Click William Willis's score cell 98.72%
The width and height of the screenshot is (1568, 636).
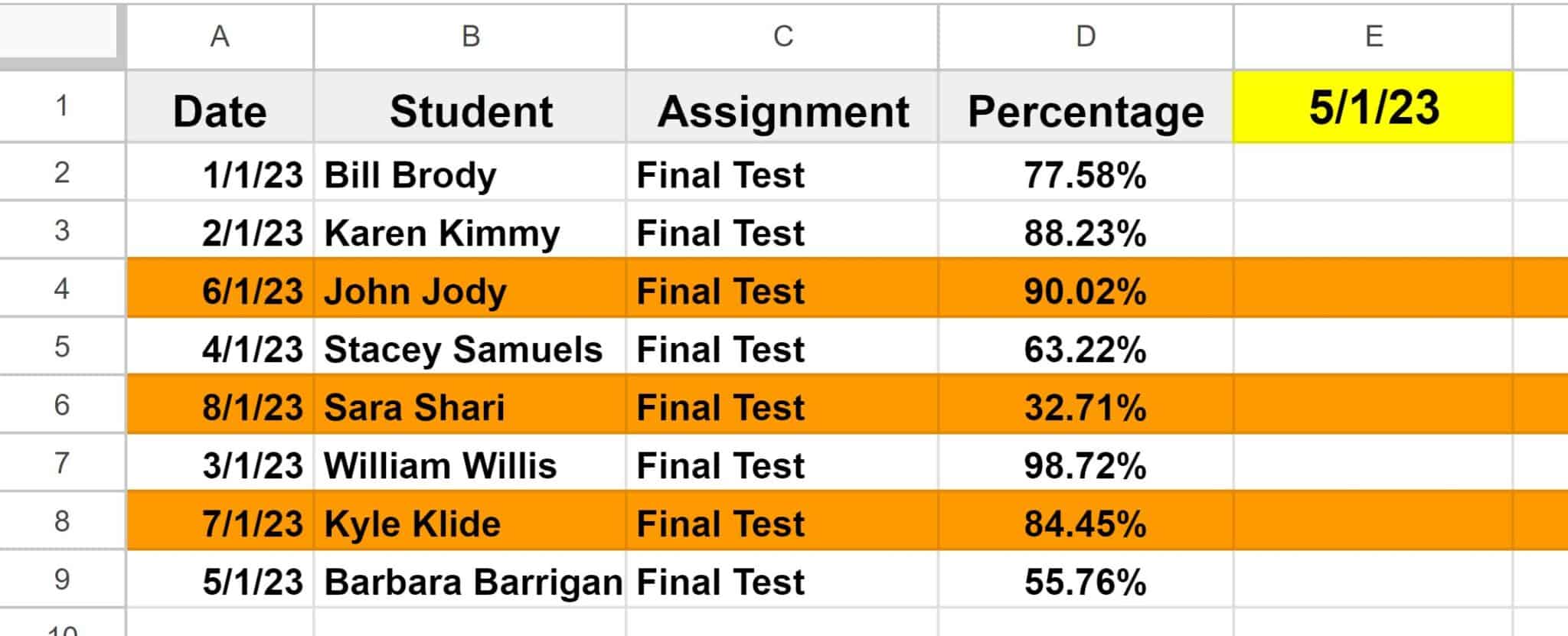tap(1087, 465)
